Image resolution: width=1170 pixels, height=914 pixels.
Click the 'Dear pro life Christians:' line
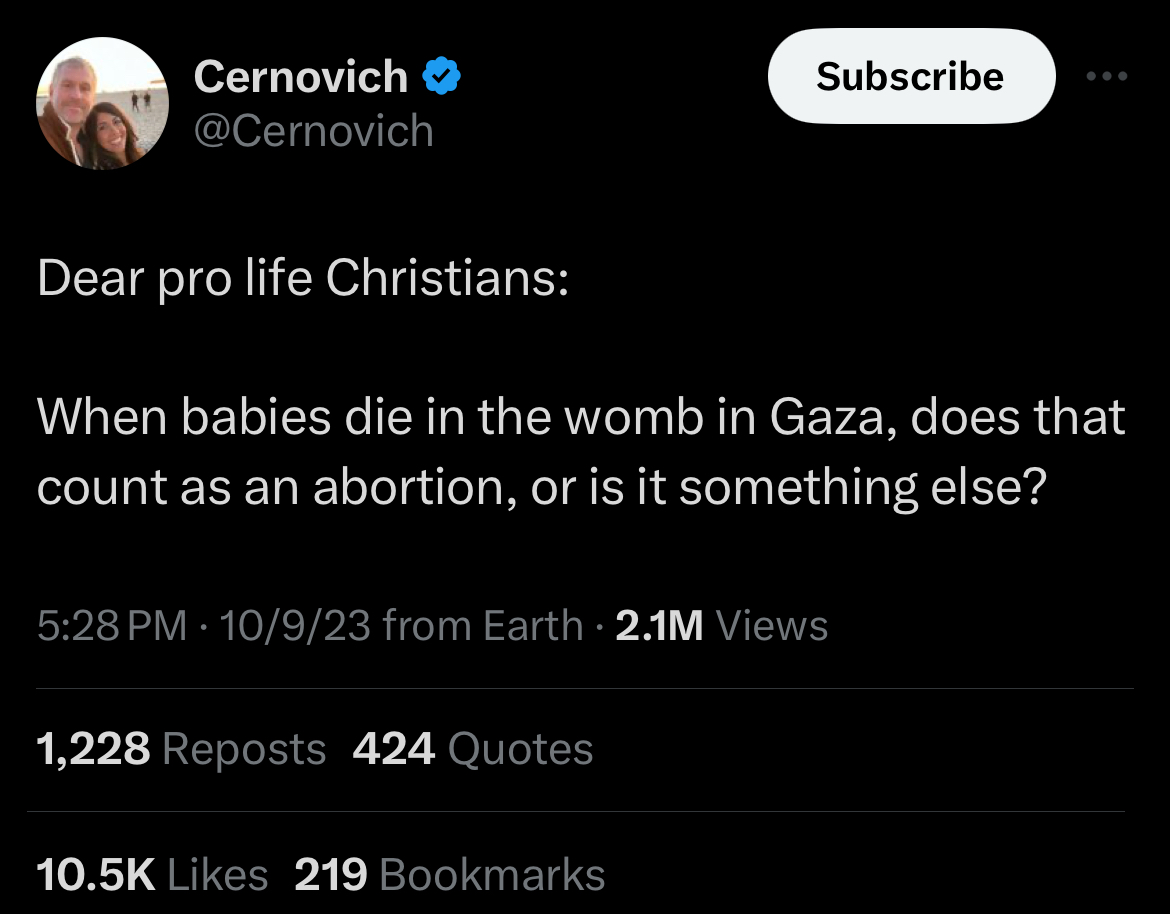303,278
